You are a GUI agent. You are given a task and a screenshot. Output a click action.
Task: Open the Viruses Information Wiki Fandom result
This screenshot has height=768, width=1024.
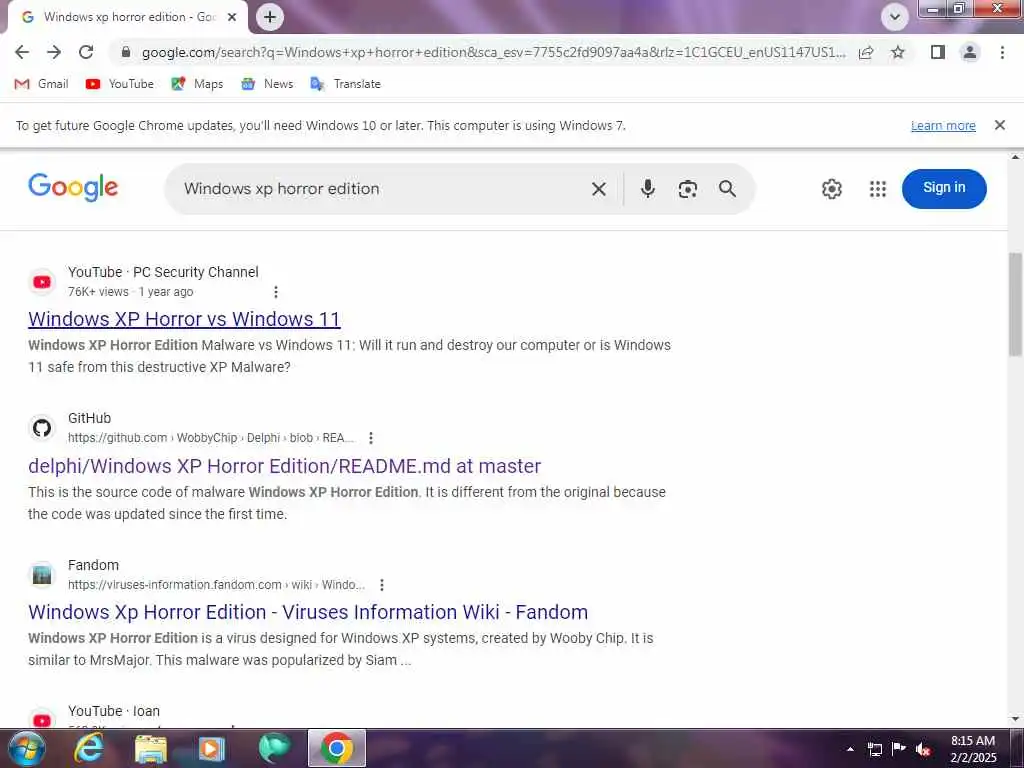click(x=308, y=612)
